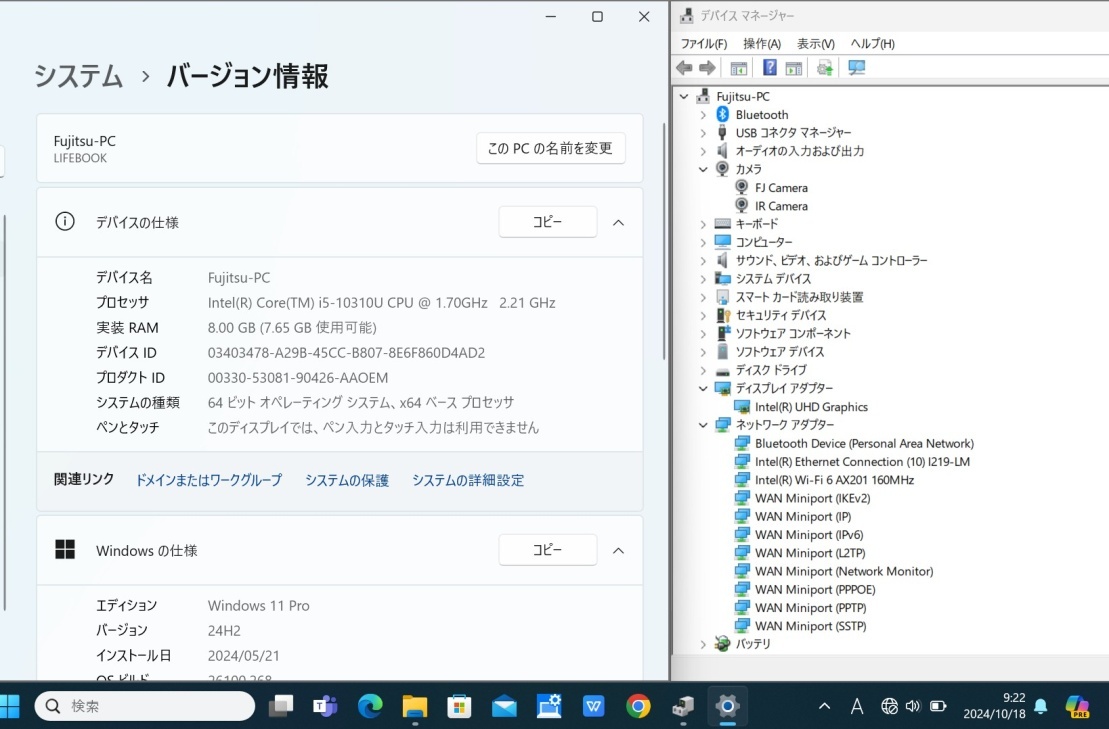Click the volume speaker tray icon

[x=913, y=706]
